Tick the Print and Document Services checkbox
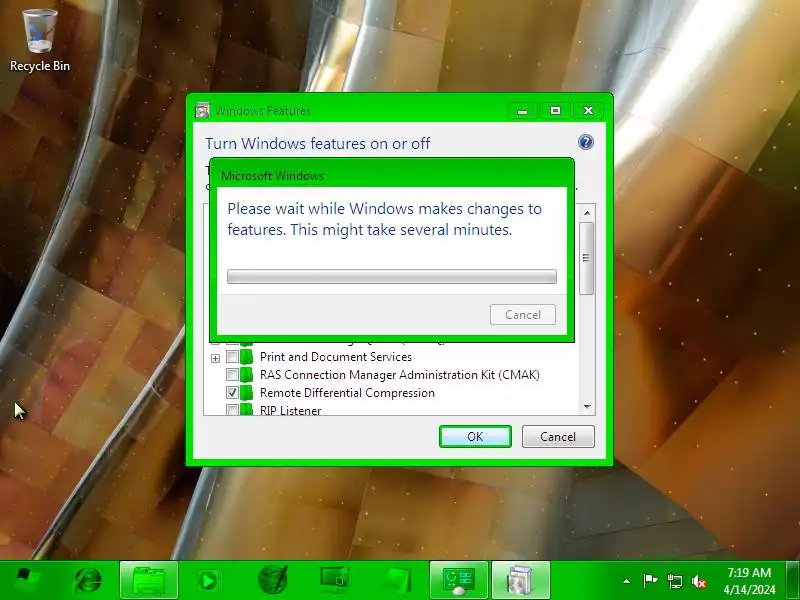The height and width of the screenshot is (600, 800). [x=232, y=356]
